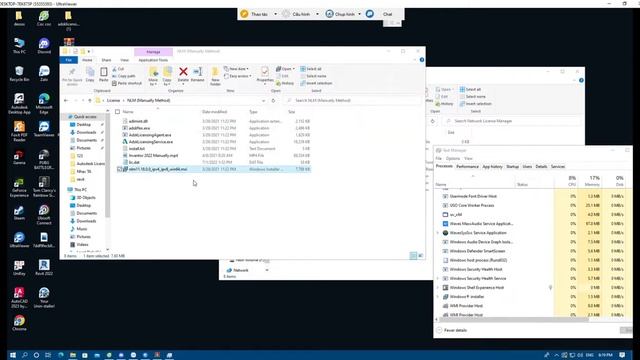Click the Back navigation arrow in Explorer
The height and width of the screenshot is (360, 640).
66,100
